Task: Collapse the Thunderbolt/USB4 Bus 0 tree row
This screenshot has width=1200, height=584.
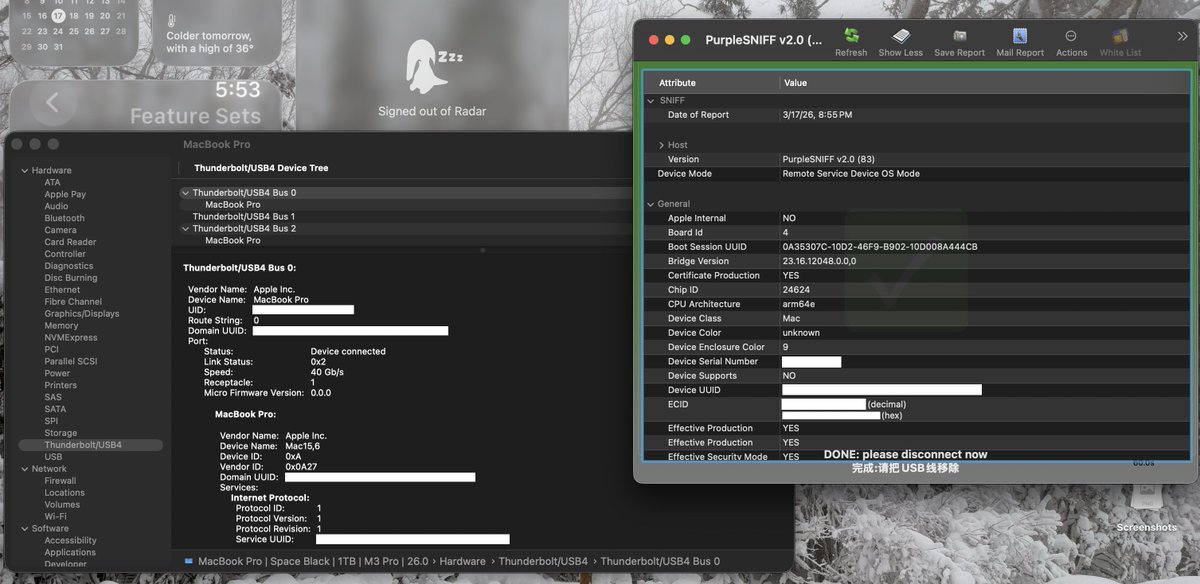Action: pyautogui.click(x=186, y=193)
